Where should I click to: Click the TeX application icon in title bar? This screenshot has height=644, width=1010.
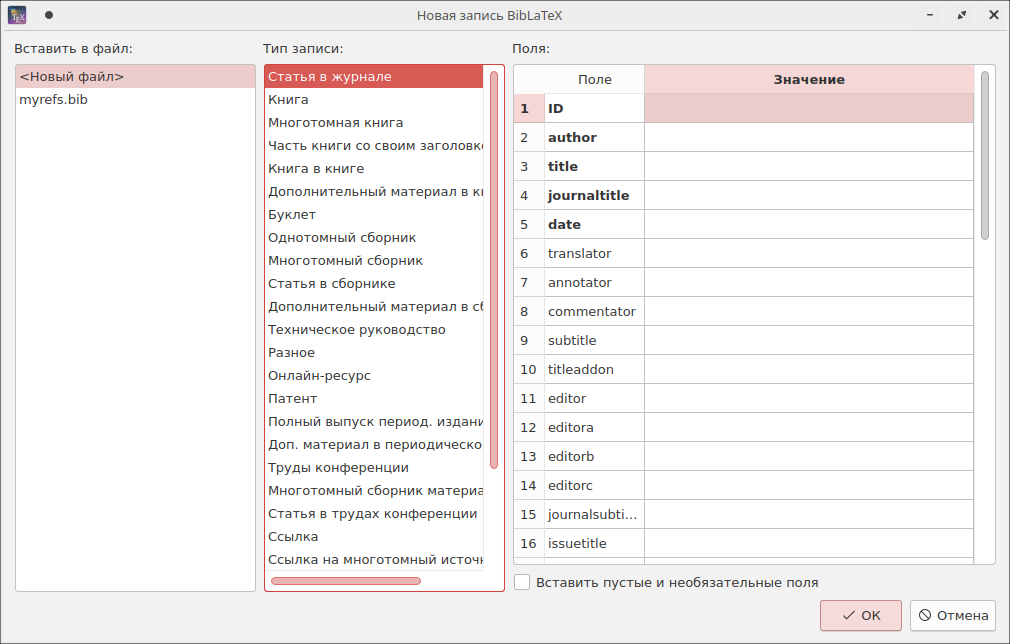17,15
